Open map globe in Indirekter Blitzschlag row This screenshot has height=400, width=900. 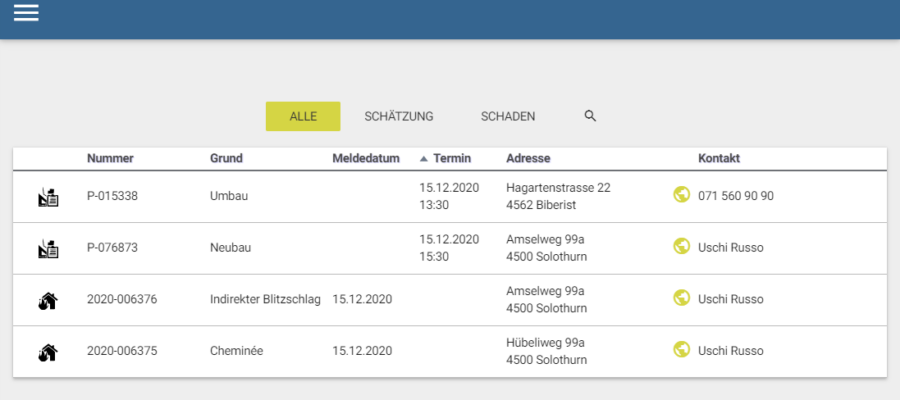pos(682,298)
